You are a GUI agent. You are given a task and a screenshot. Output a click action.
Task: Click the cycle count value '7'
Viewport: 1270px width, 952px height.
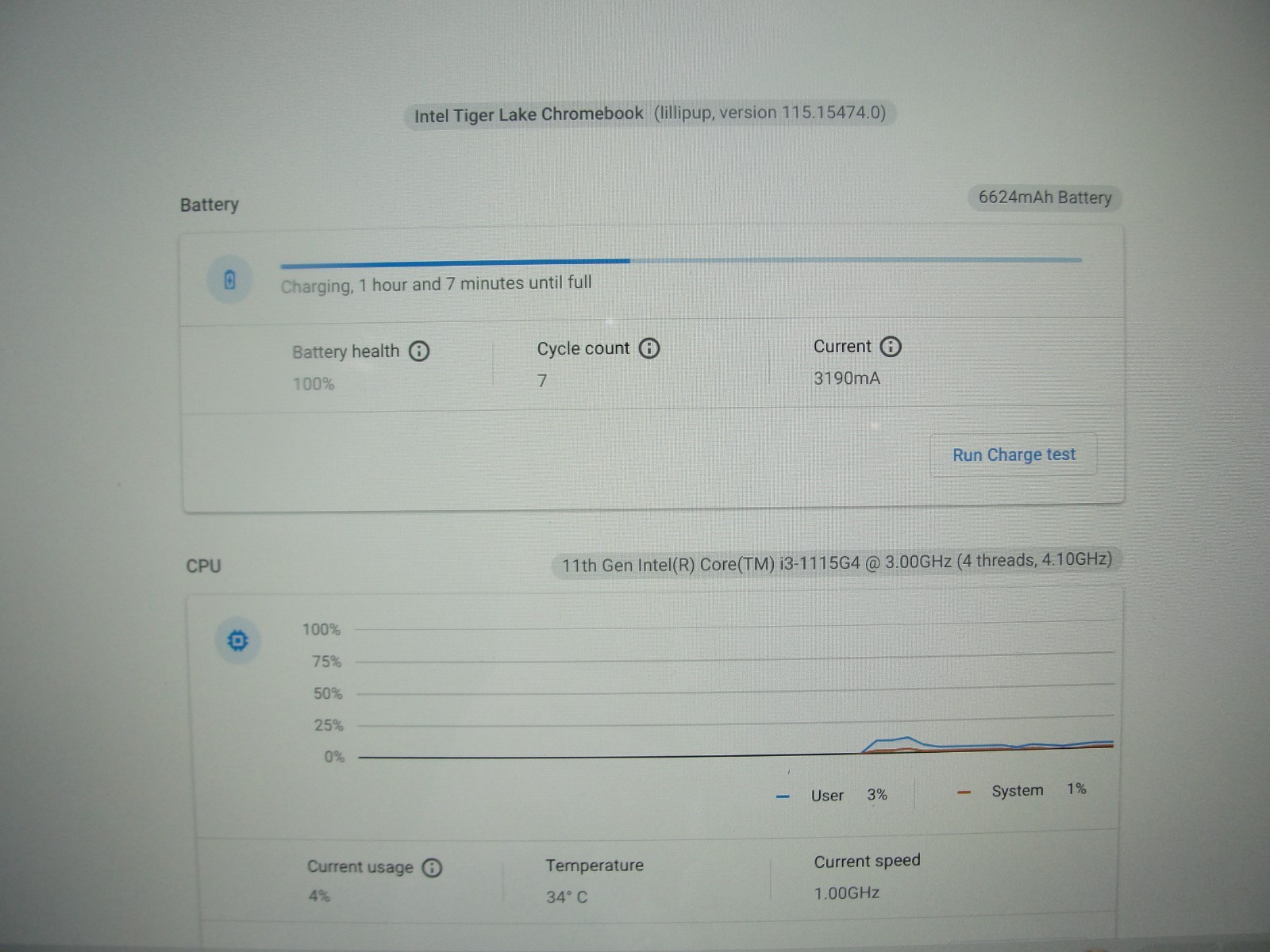542,381
